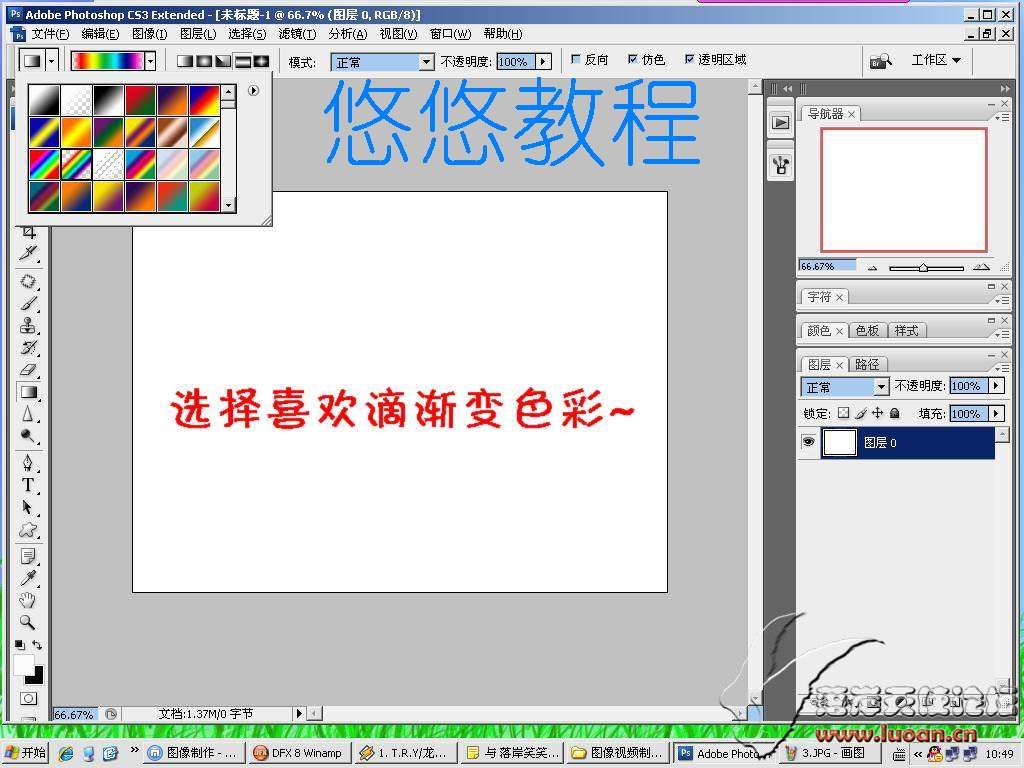
Task: Open layer blend mode 正常 dropdown
Action: click(881, 387)
